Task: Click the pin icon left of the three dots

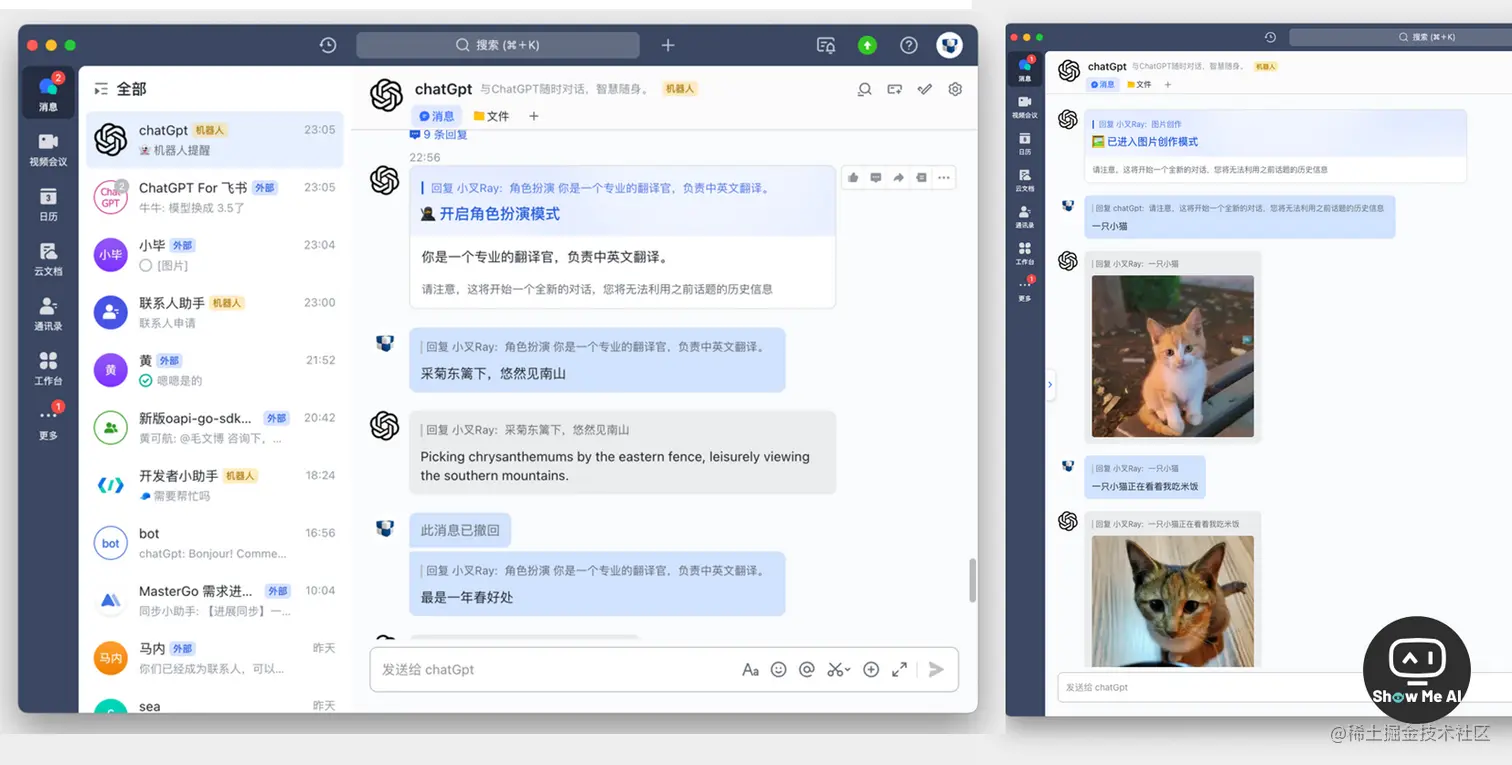Action: [921, 178]
